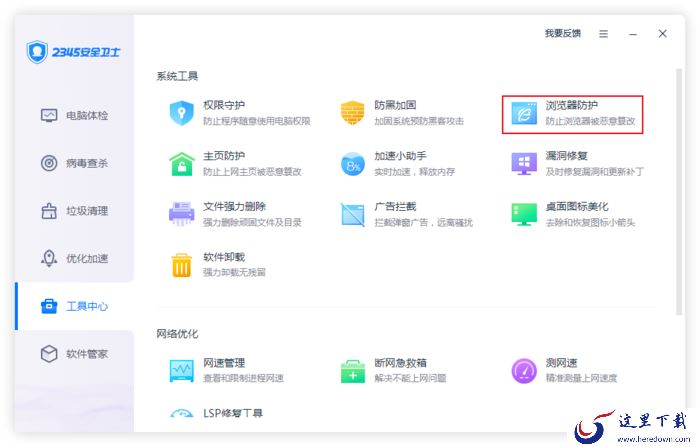Click the 软件卸载 title text
700x447 pixels.
point(224,257)
